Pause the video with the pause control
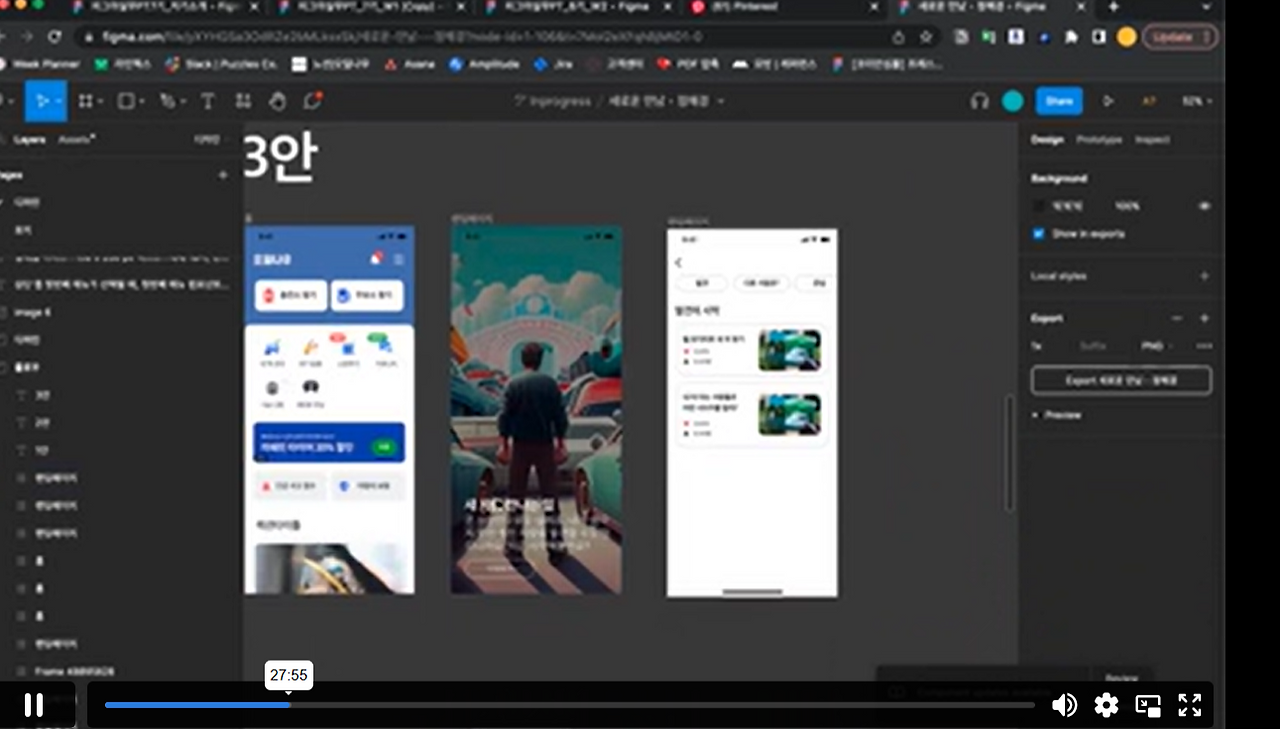 [x=33, y=705]
